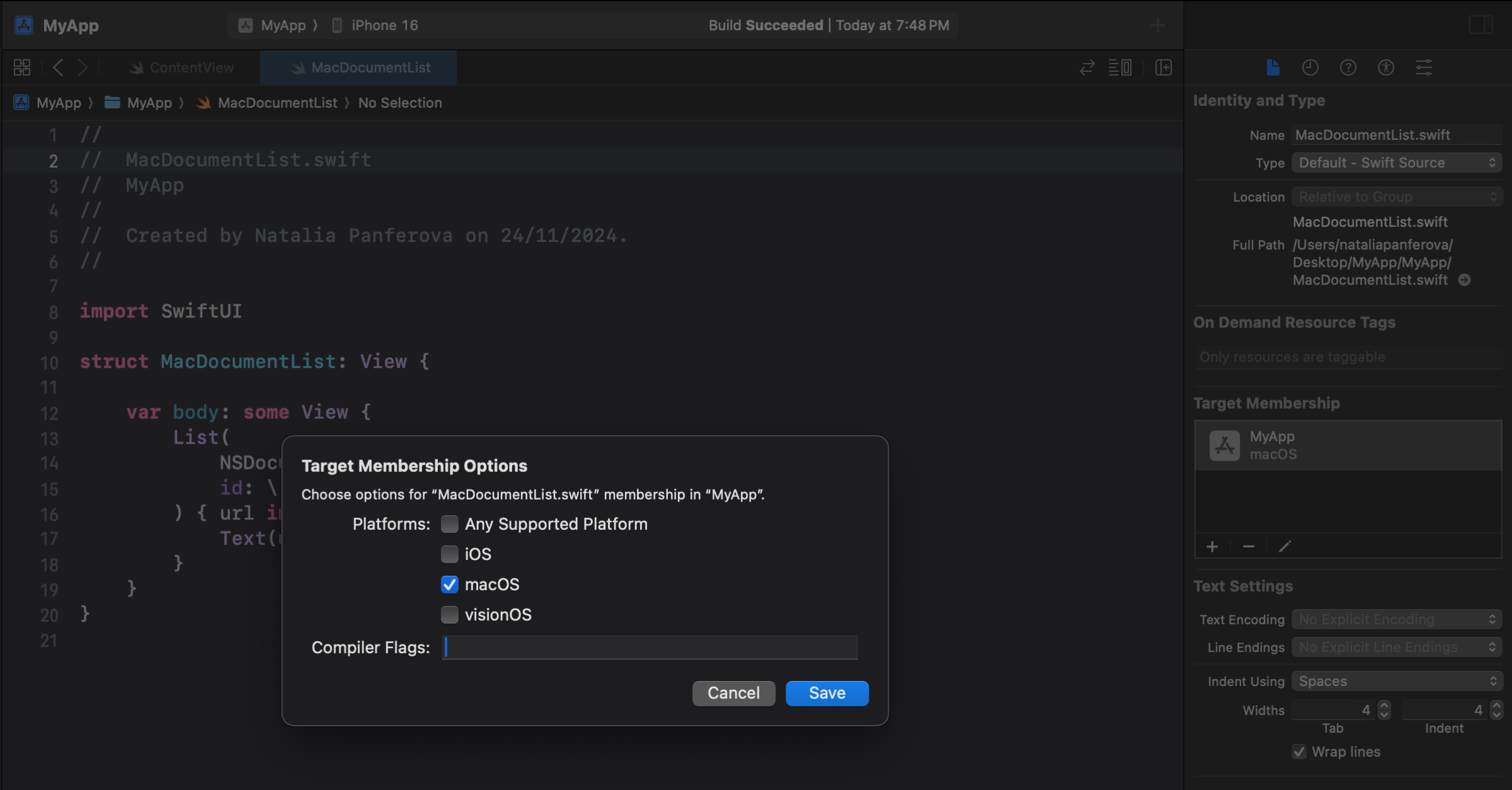
Task: Click the struct MacDocumentList line
Action: pyautogui.click(x=255, y=362)
